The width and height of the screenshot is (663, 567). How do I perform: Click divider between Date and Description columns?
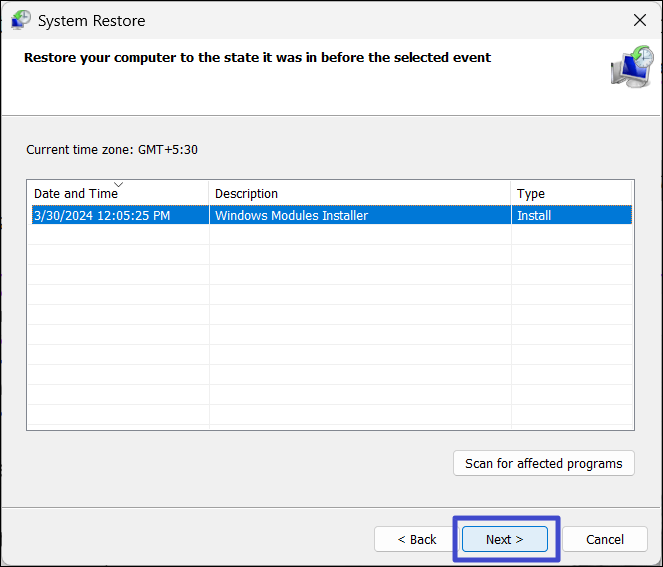(x=209, y=194)
